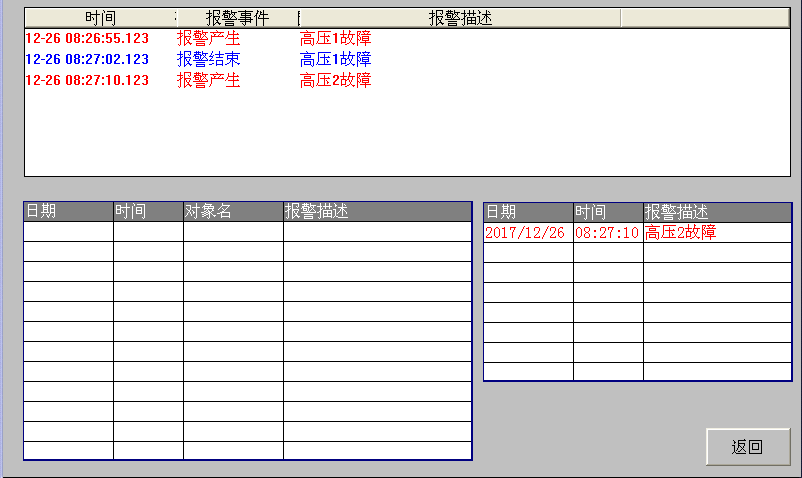Image resolution: width=802 pixels, height=478 pixels.
Task: Click 报警产生 in the 08:26:55 row
Action: point(209,38)
